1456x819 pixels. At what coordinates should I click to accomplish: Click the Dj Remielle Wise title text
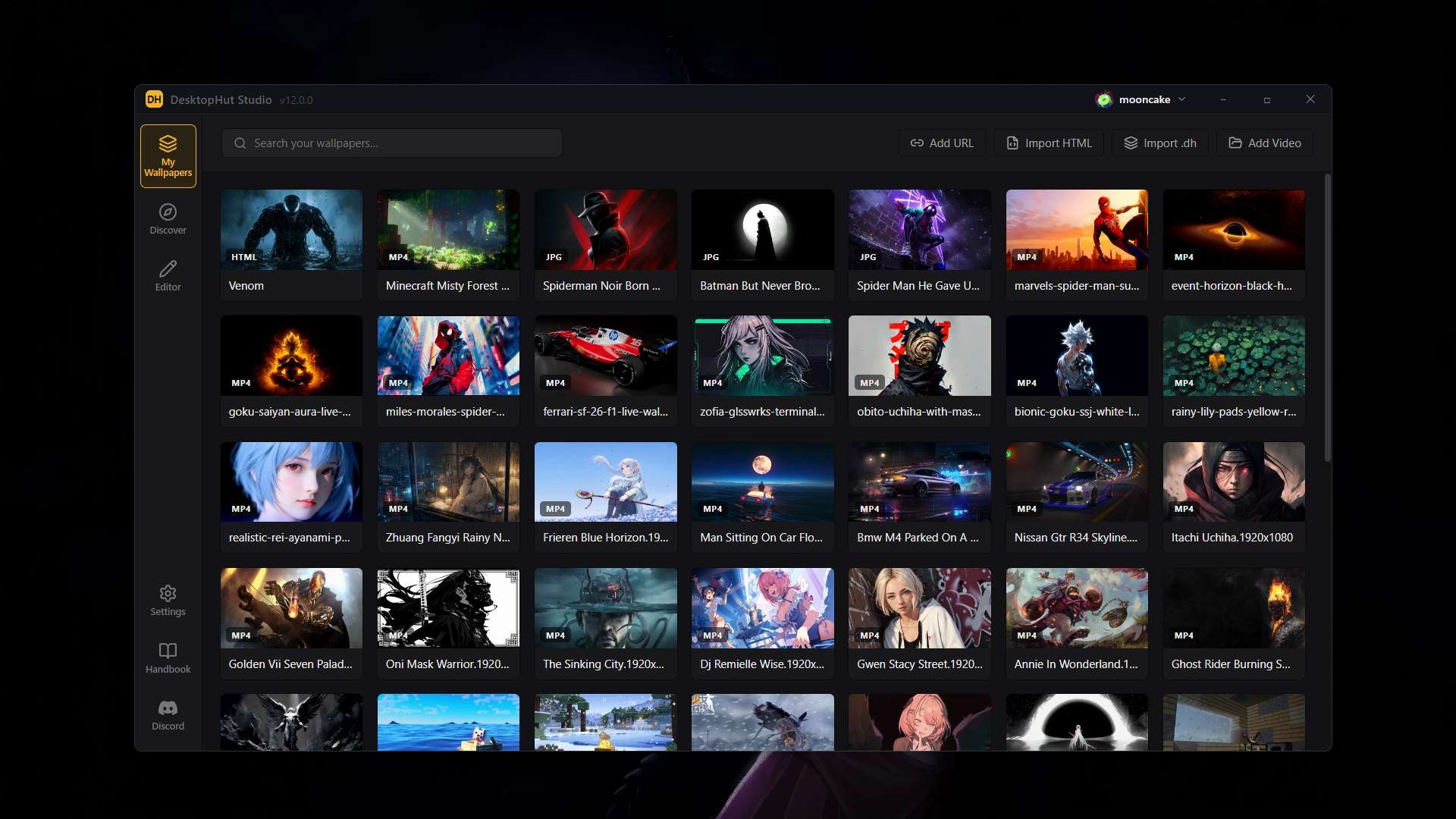[762, 664]
